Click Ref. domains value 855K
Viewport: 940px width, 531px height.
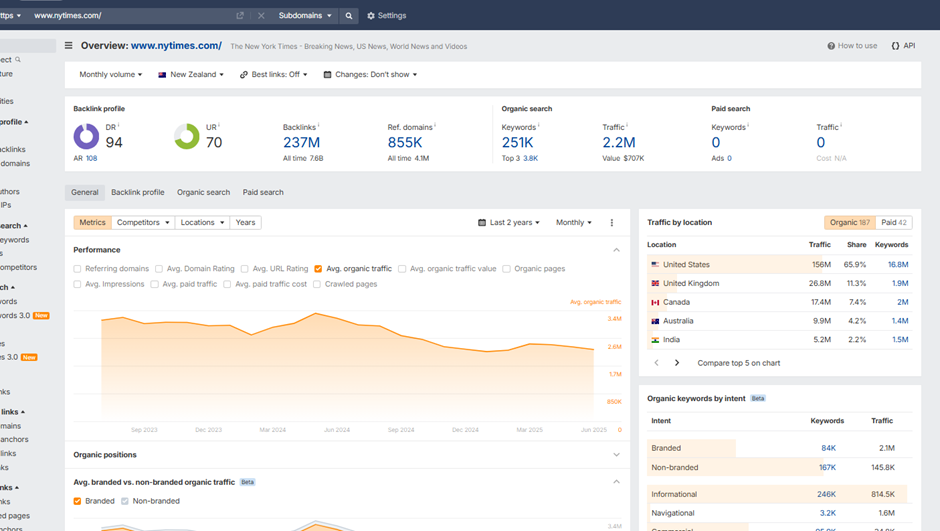click(405, 143)
